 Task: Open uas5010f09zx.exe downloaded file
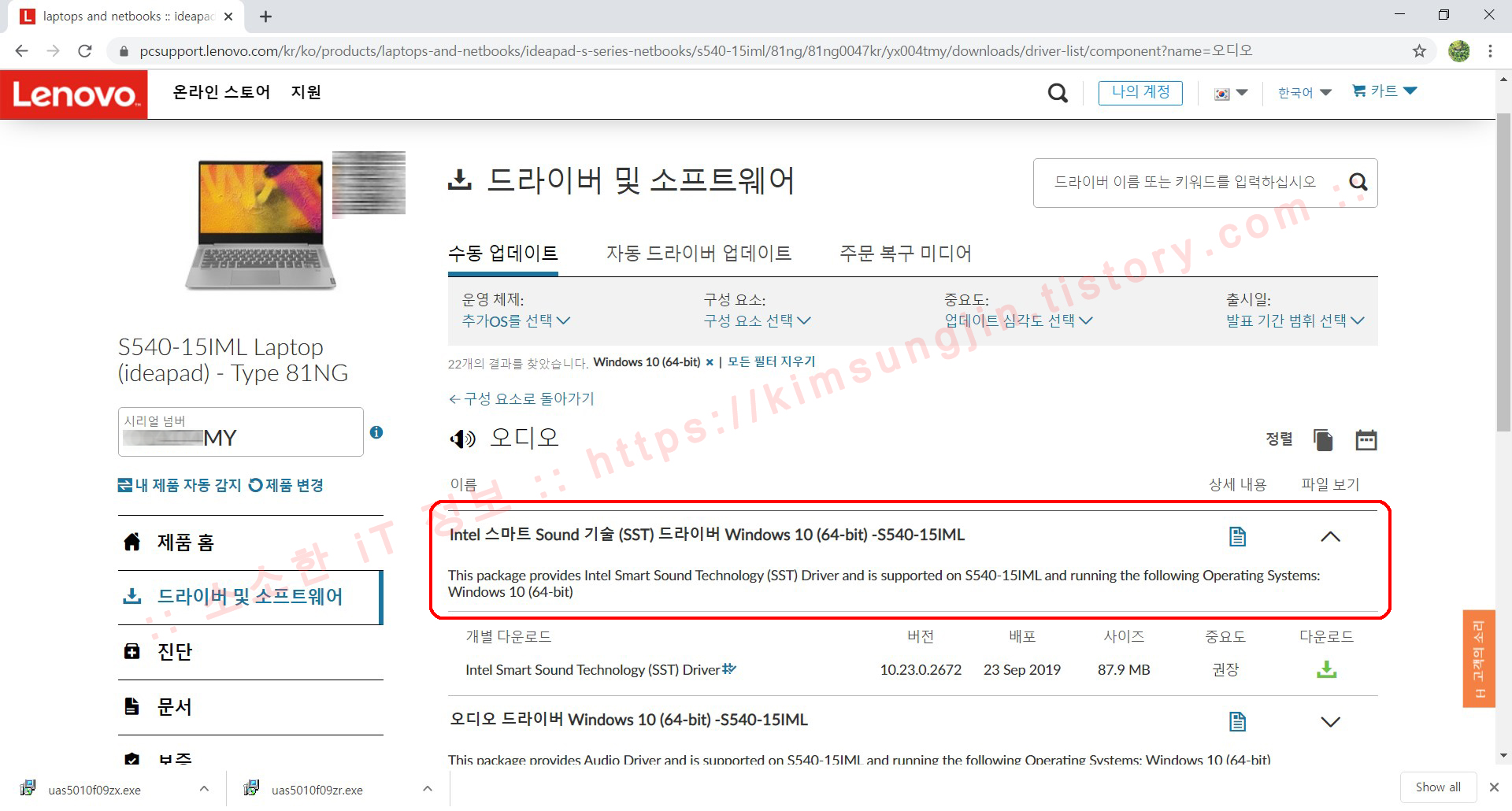[94, 789]
